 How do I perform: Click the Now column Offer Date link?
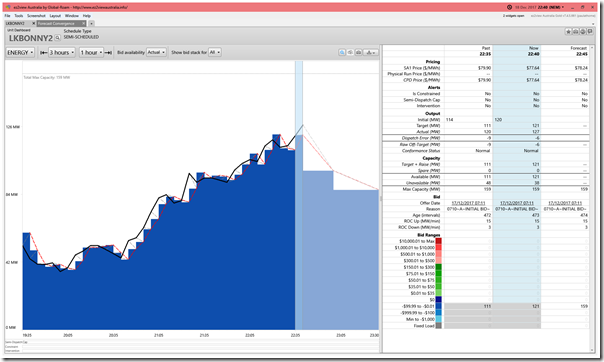coord(517,203)
